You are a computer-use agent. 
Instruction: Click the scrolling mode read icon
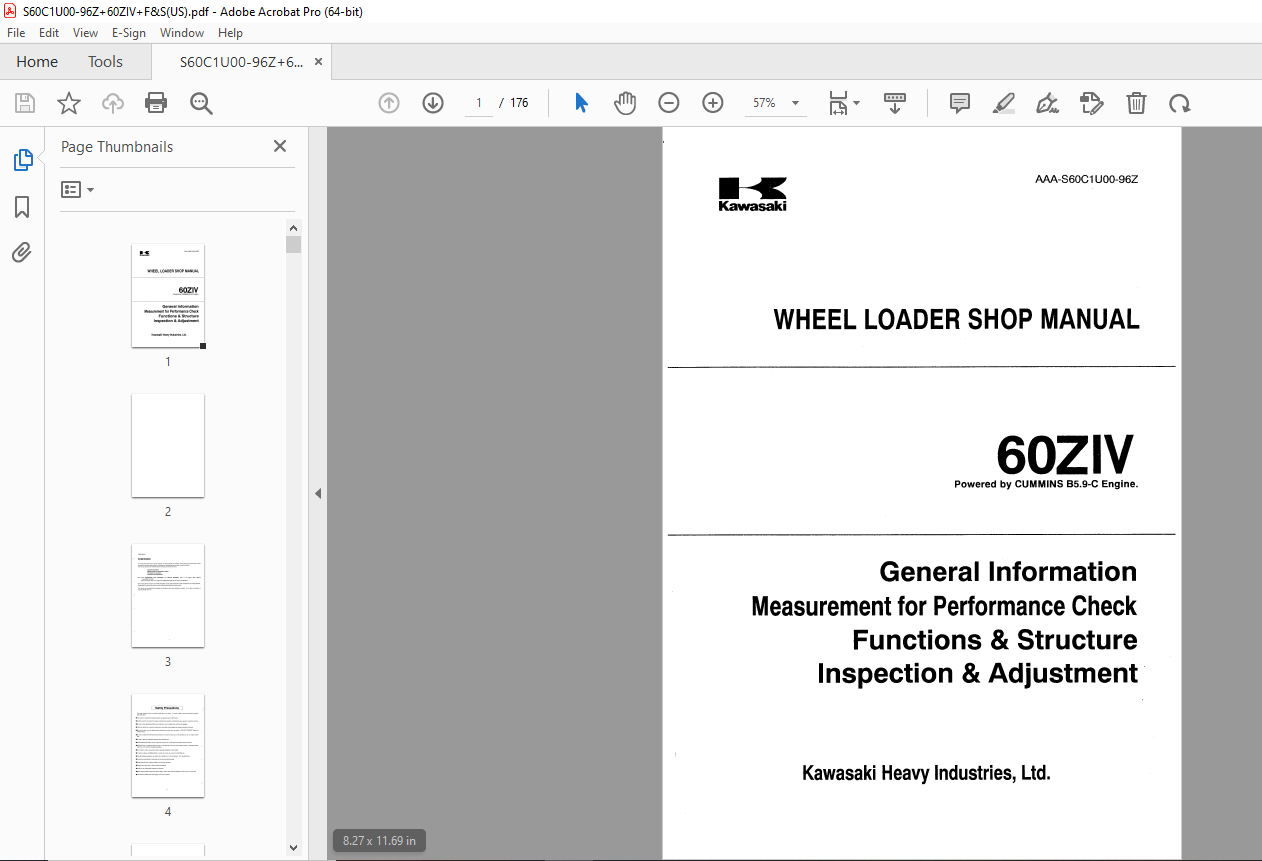pos(895,103)
